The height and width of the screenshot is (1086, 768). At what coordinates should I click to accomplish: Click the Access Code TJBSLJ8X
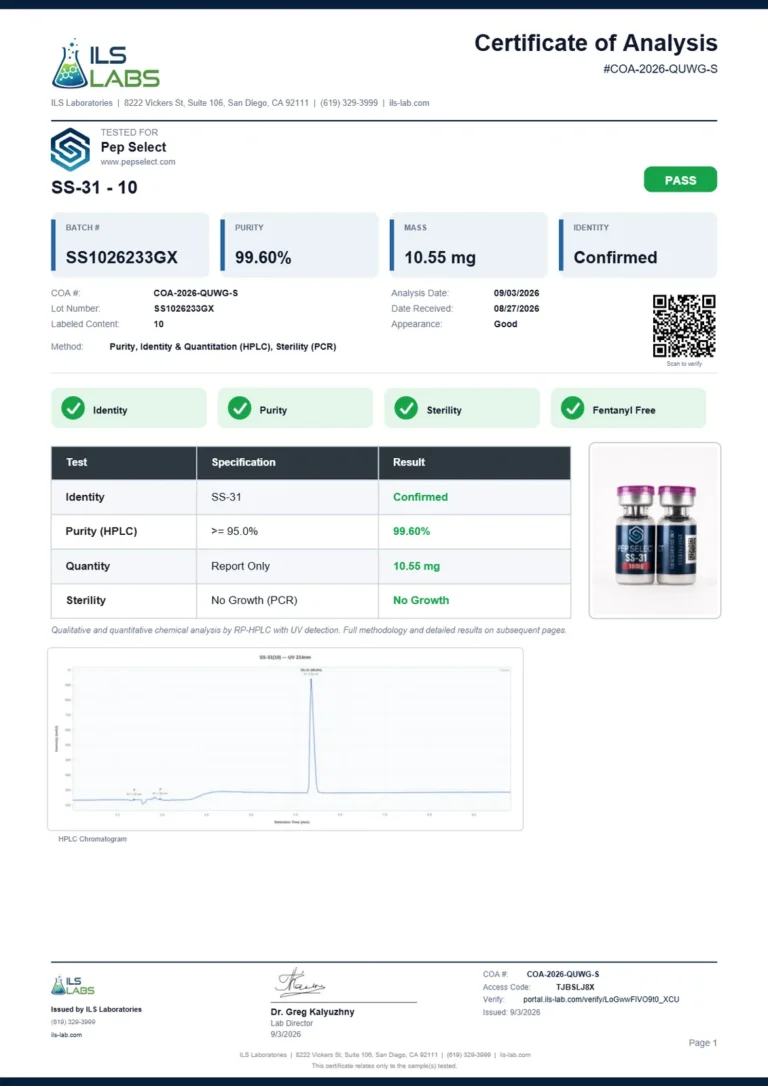point(575,987)
